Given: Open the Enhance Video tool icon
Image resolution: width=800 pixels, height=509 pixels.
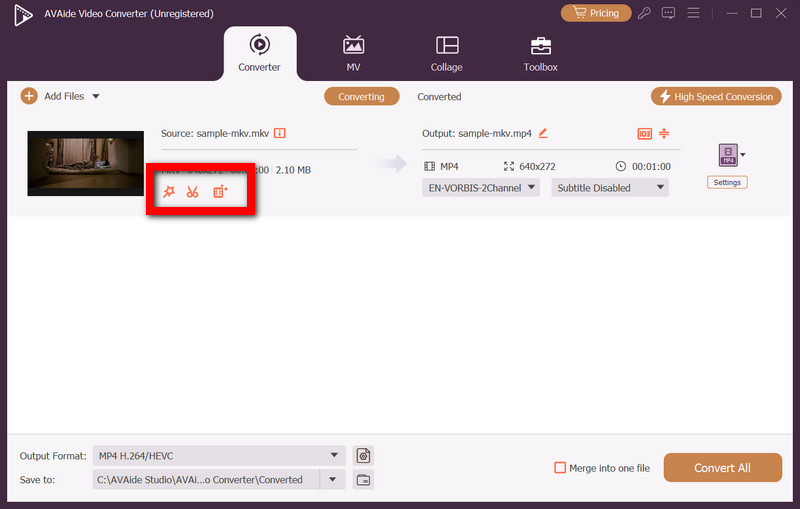Looking at the screenshot, I should click(x=220, y=192).
